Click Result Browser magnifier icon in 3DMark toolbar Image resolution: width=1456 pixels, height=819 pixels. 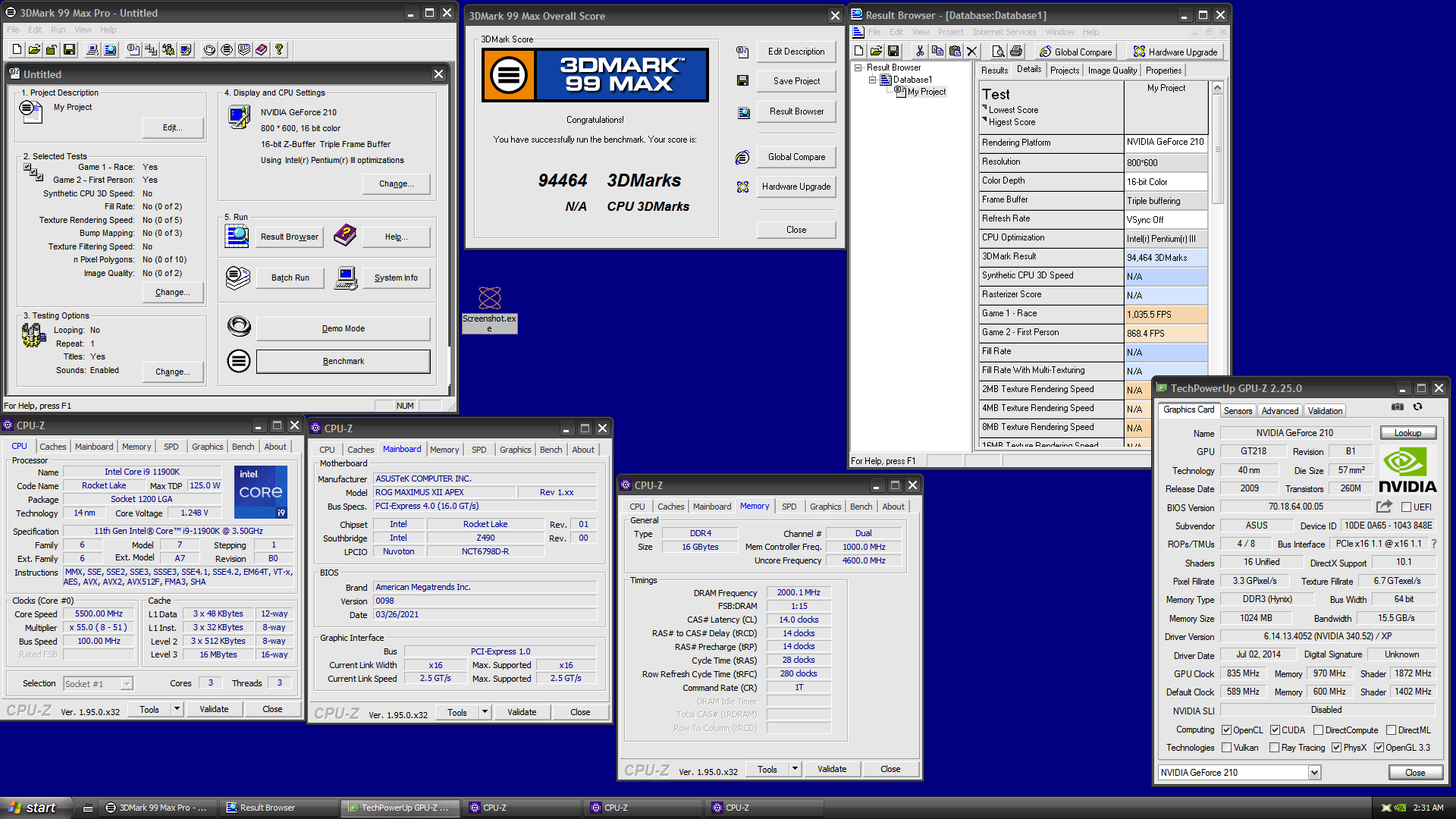point(110,50)
